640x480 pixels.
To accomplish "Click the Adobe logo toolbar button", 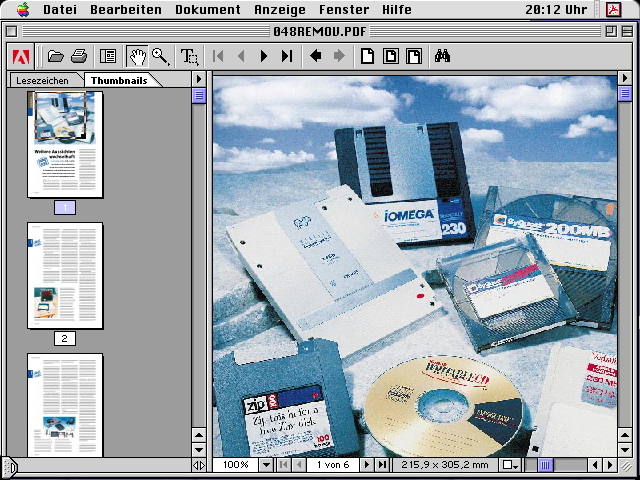I will coord(21,56).
